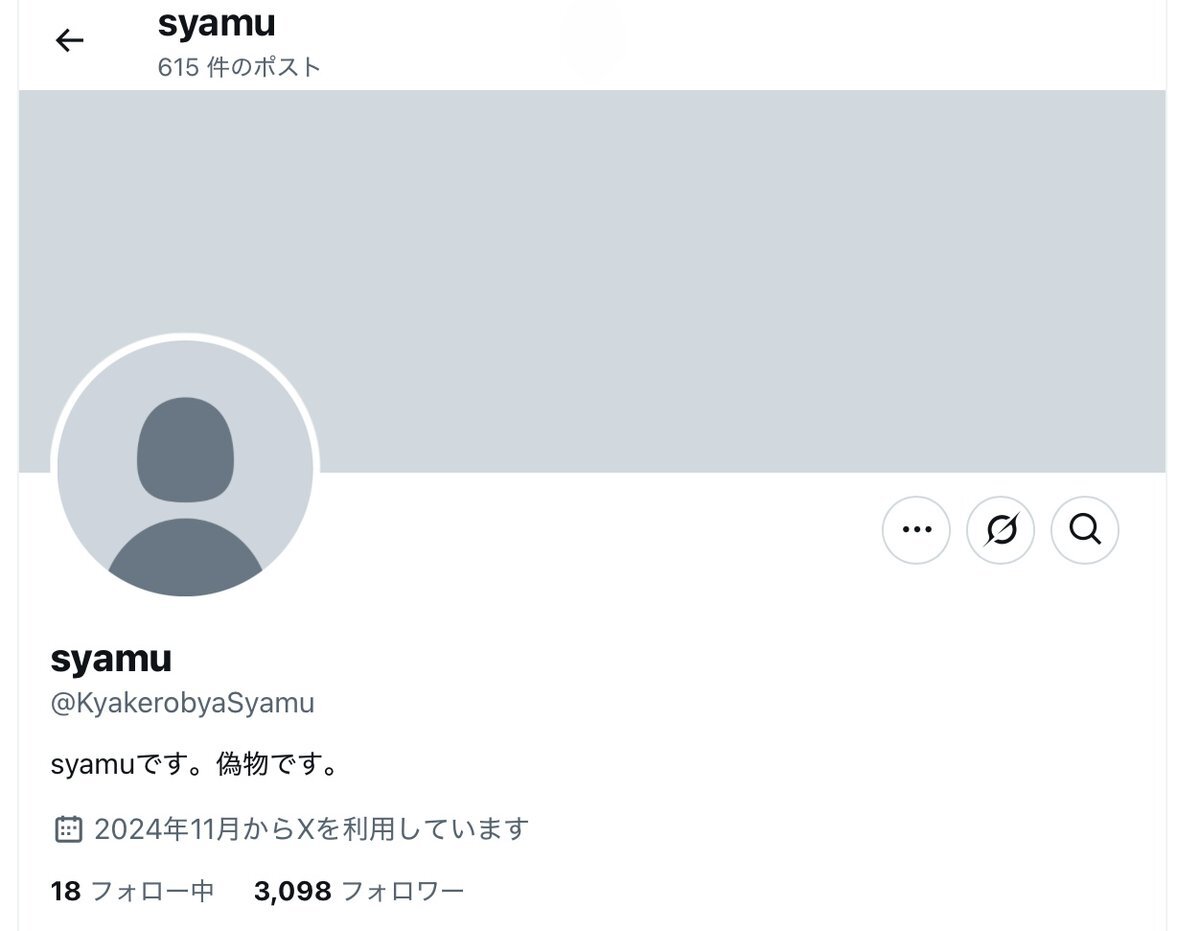Click the 18 following count number
Viewport: 1200px width, 931px height.
coord(65,891)
